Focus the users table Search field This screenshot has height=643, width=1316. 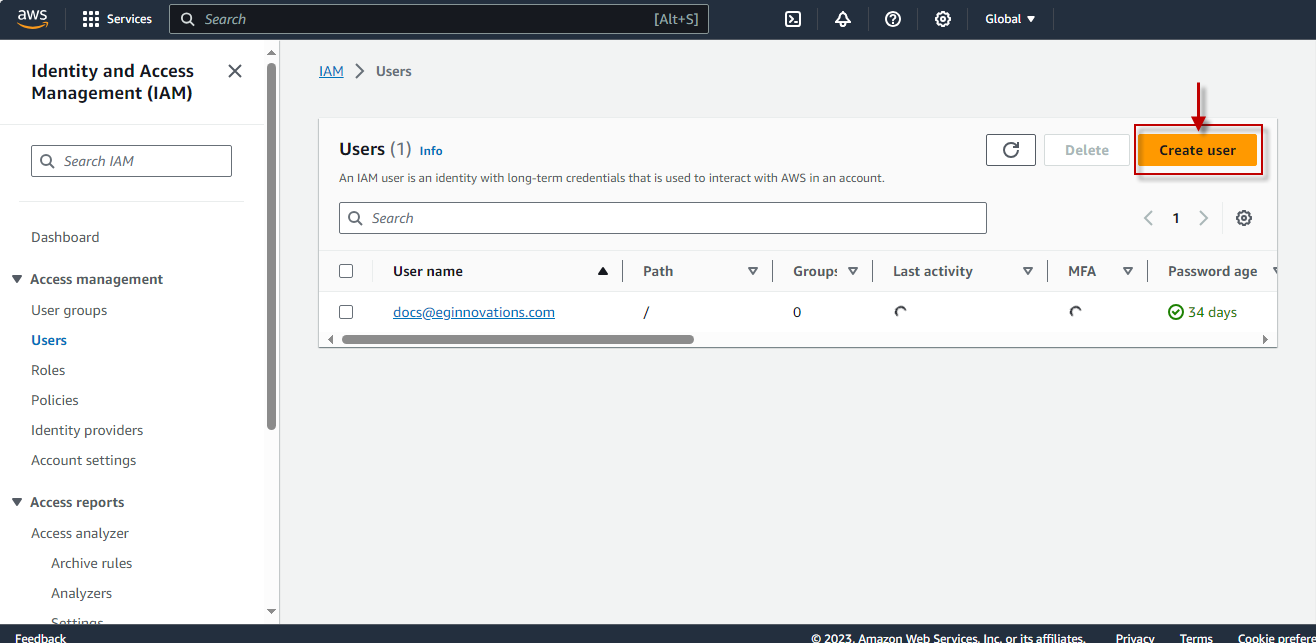663,218
